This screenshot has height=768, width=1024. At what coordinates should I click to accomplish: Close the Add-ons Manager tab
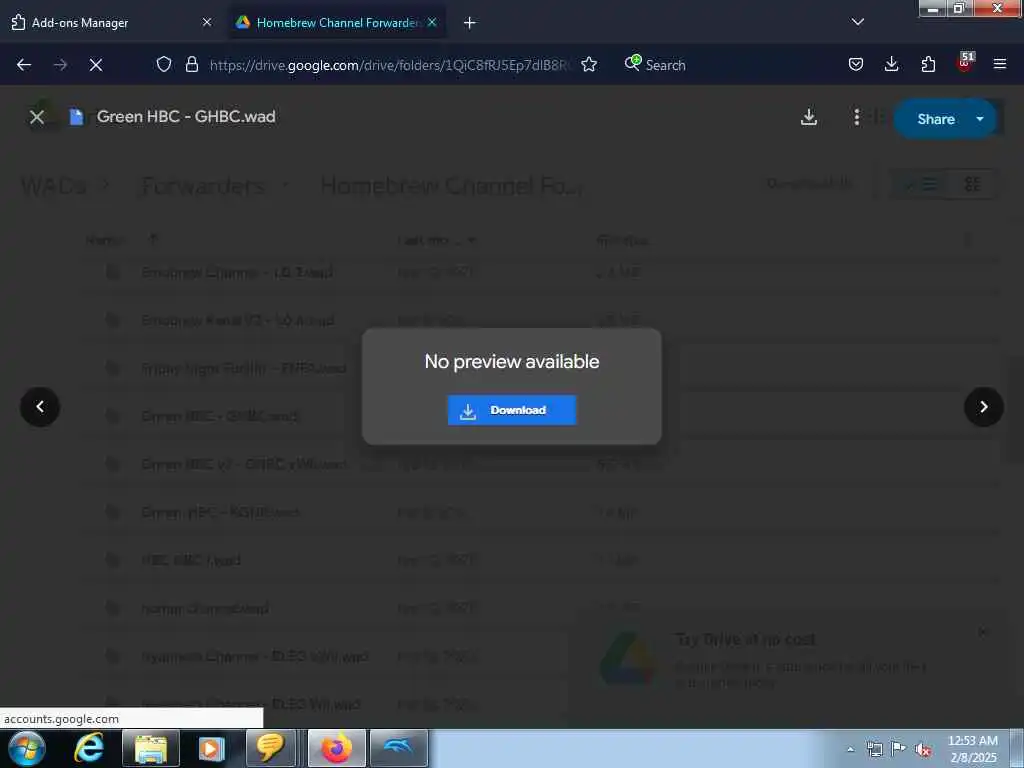coord(207,22)
